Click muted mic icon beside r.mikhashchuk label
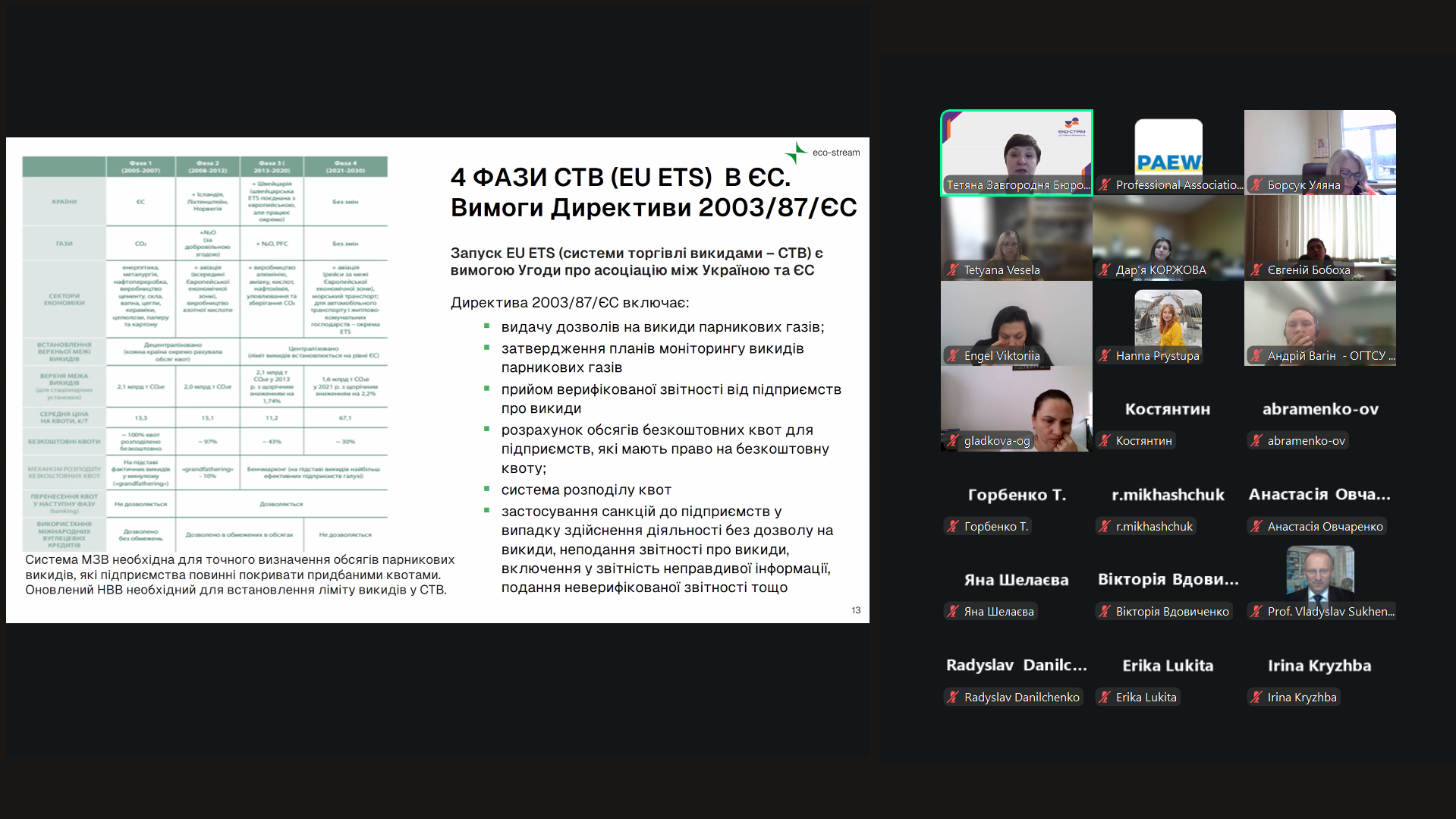The height and width of the screenshot is (819, 1456). 1105,527
